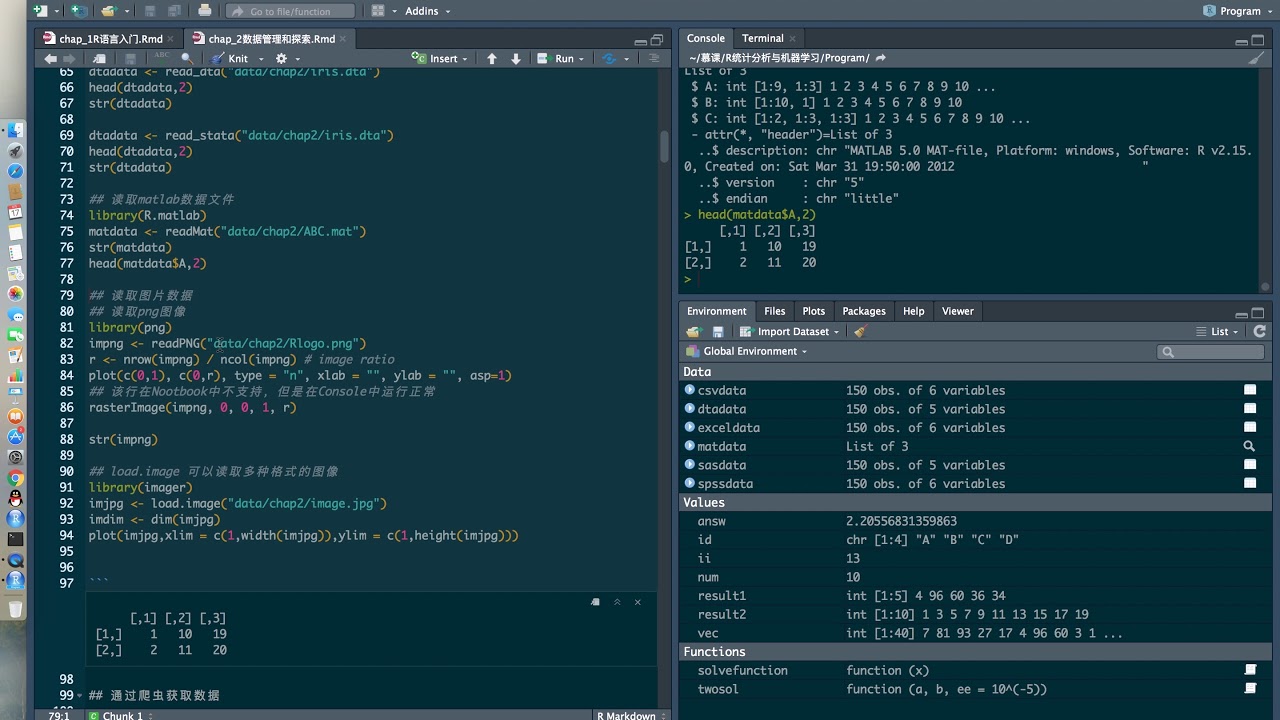Click the load workspace icon in Environment

(x=694, y=332)
